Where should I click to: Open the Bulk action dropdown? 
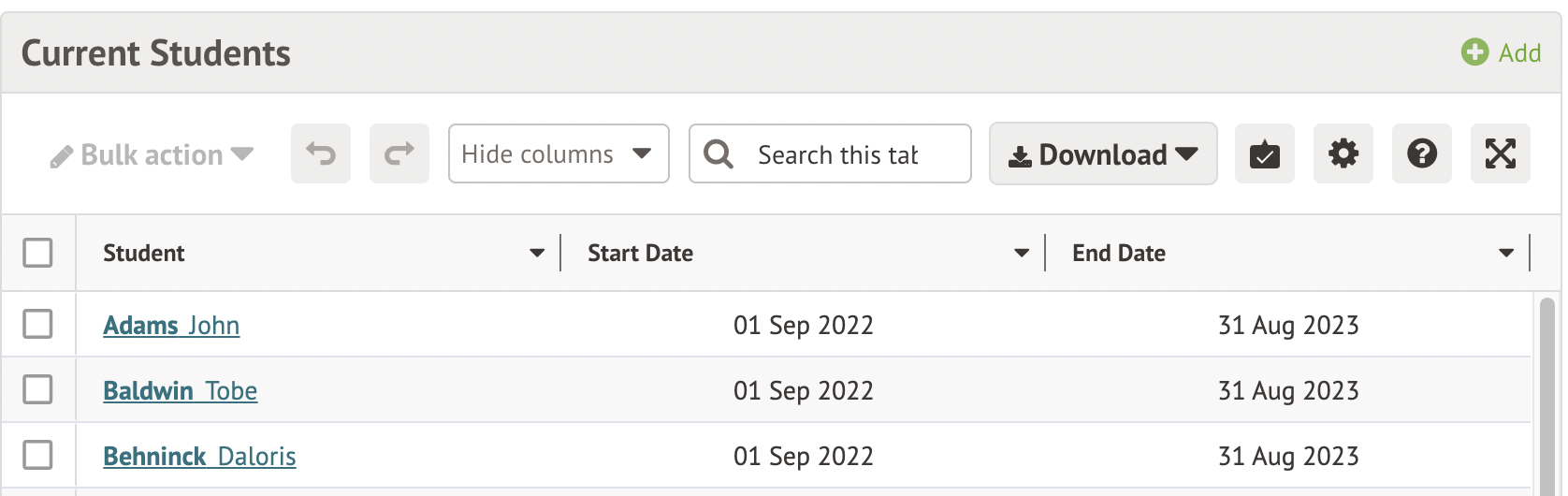pos(152,154)
